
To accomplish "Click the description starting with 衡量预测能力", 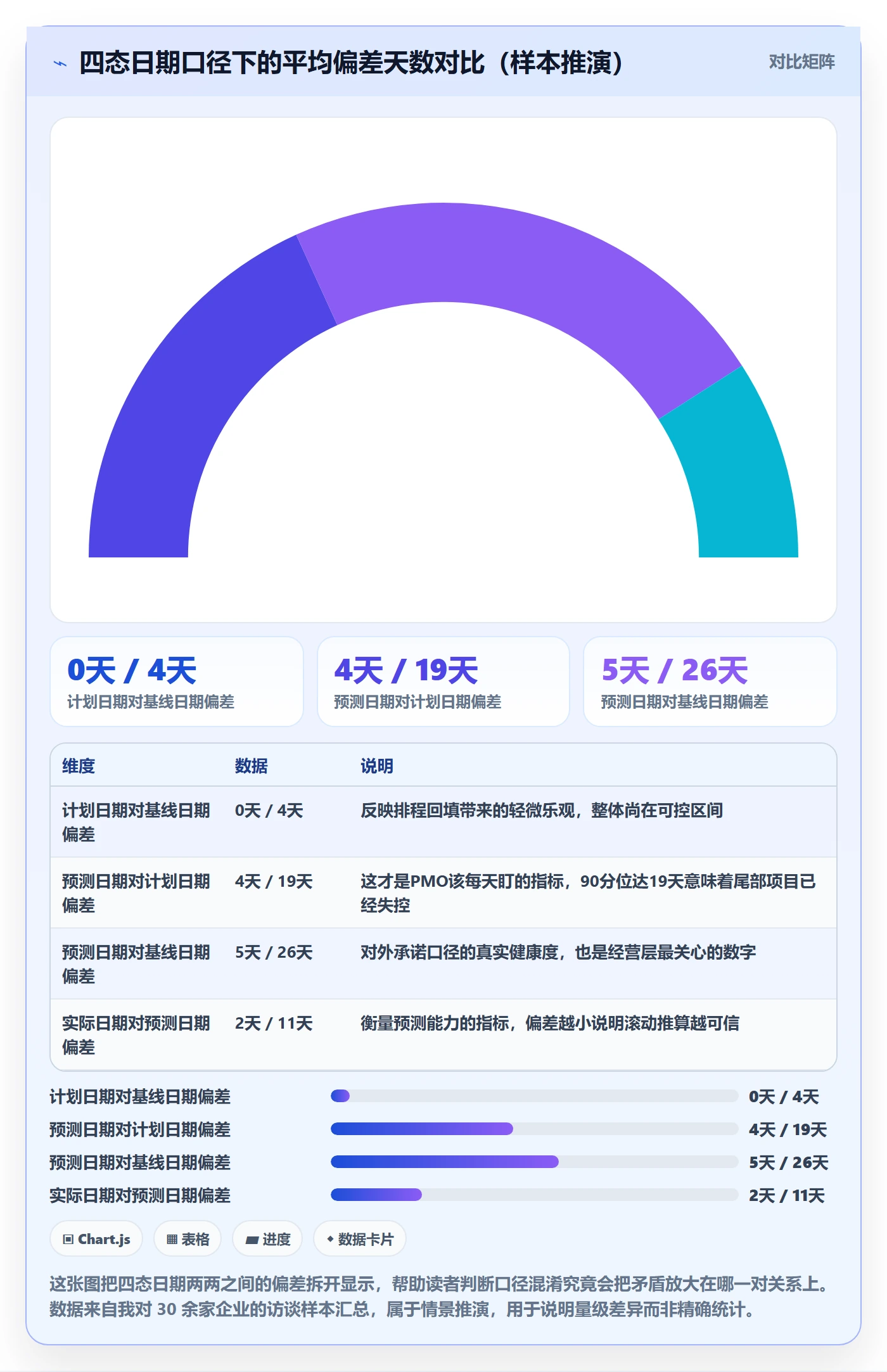I will pyautogui.click(x=550, y=1023).
